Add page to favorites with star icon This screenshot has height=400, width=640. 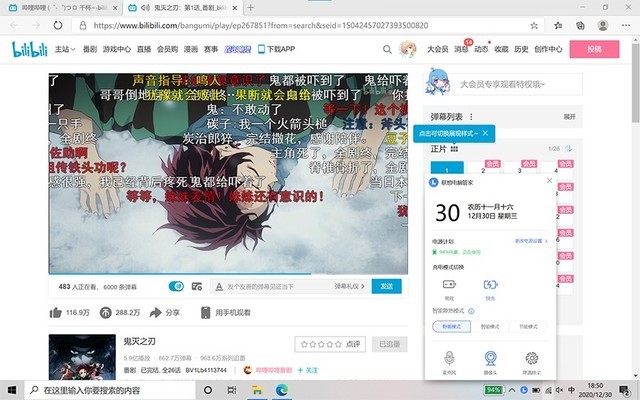(534, 25)
